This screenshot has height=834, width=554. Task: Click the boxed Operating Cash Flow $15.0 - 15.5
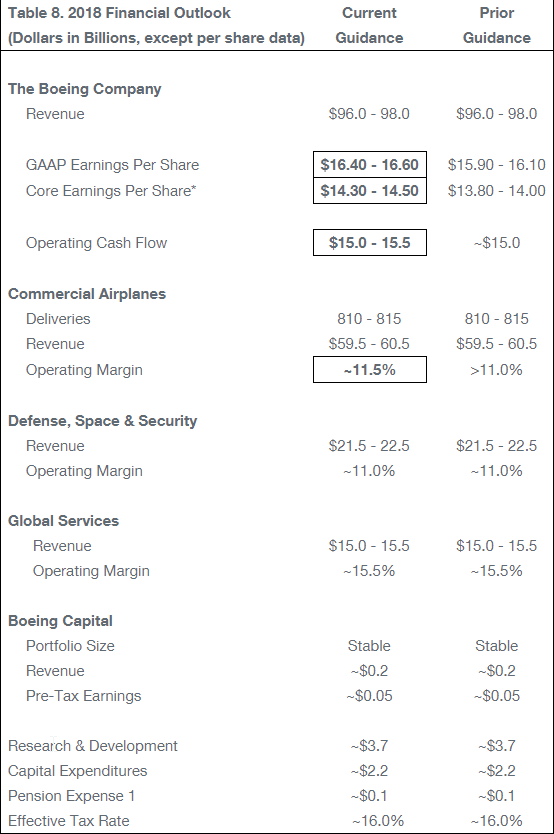pos(370,243)
